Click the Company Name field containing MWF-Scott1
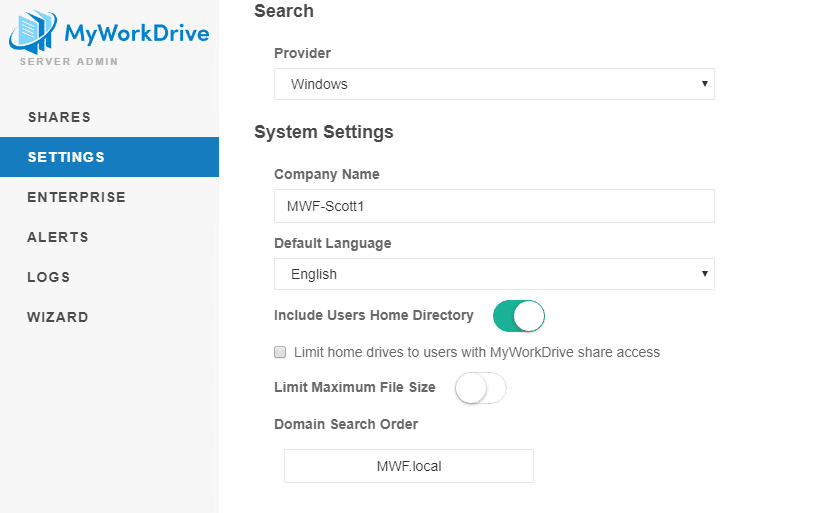831x513 pixels. tap(494, 206)
